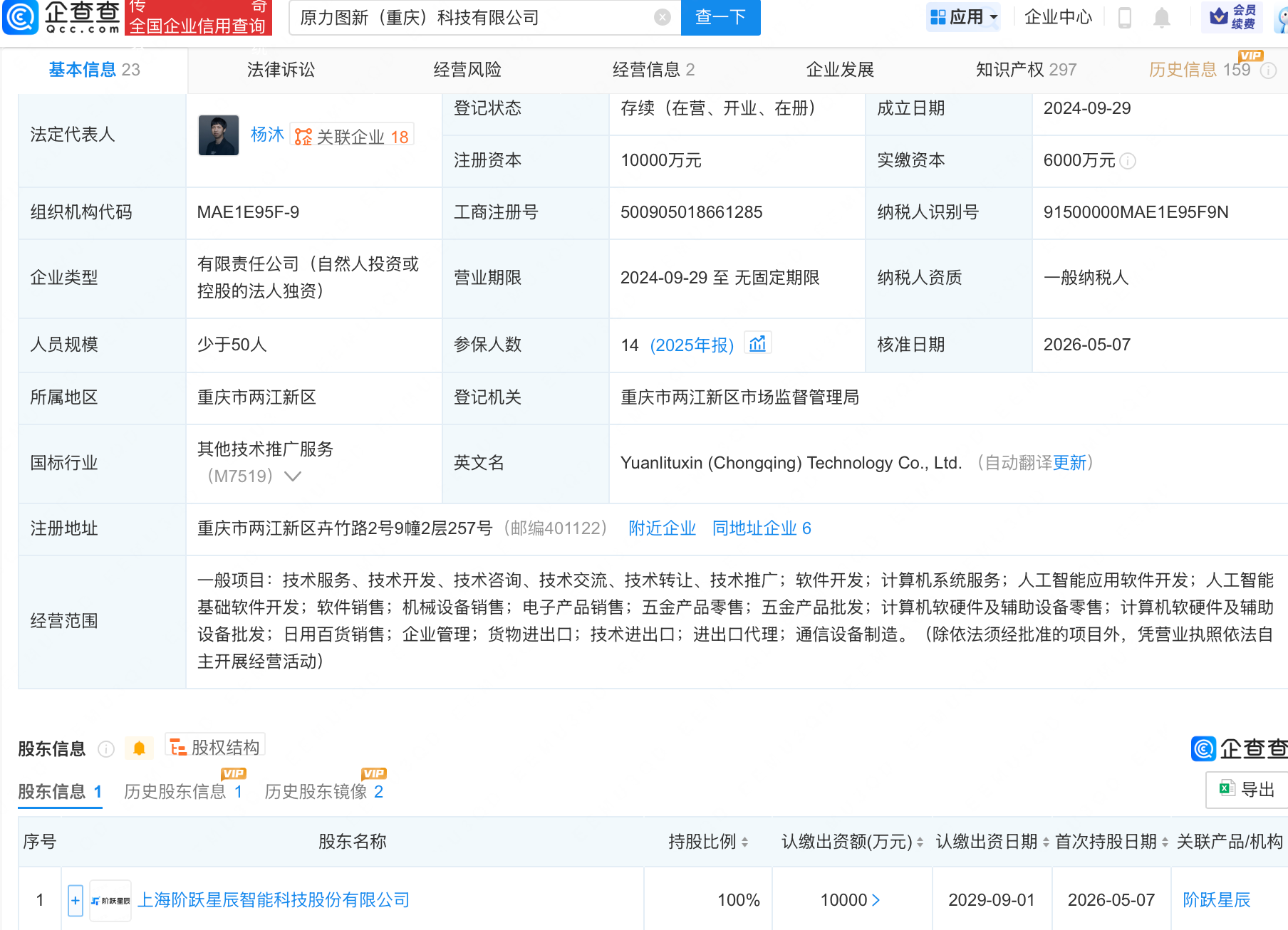Switch to 企业发展 tab
1288x930 pixels.
point(840,70)
